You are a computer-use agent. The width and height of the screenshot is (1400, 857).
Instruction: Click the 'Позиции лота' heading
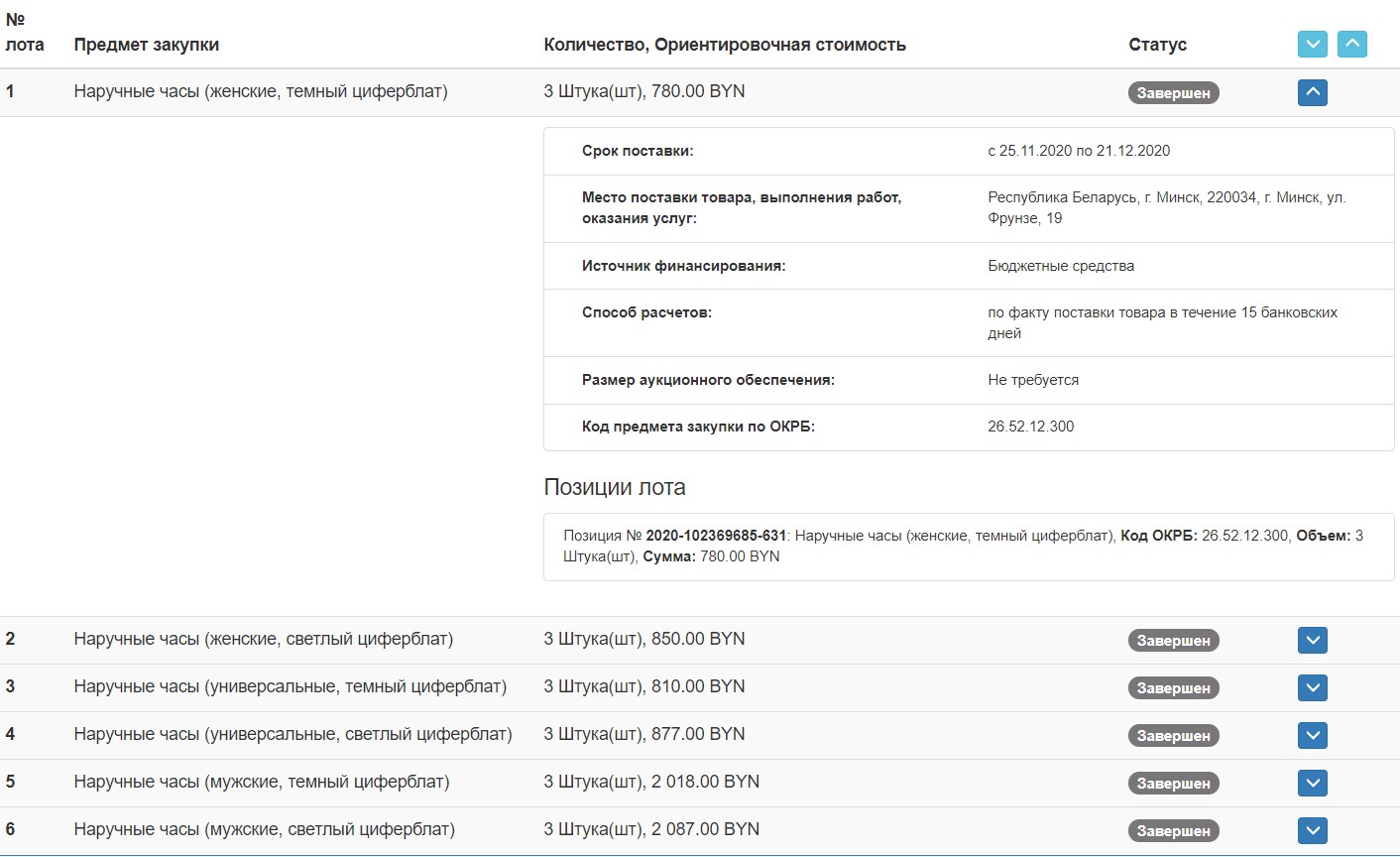[x=615, y=487]
